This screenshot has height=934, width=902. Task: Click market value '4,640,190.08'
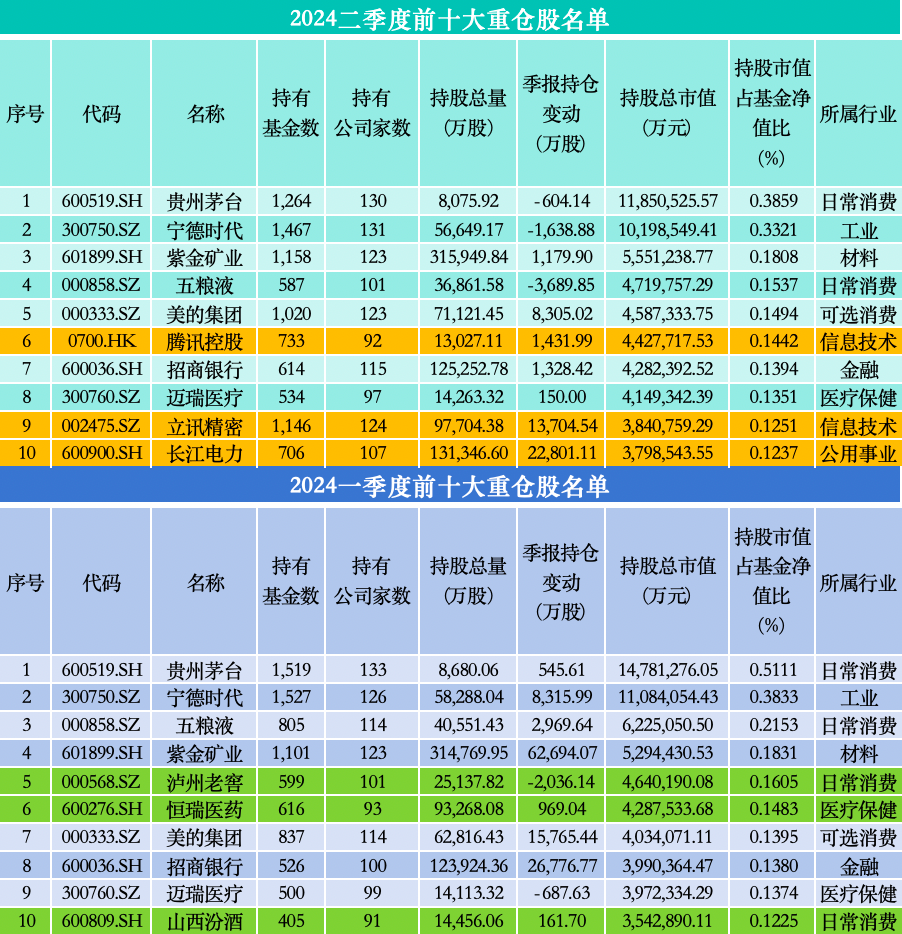(668, 782)
